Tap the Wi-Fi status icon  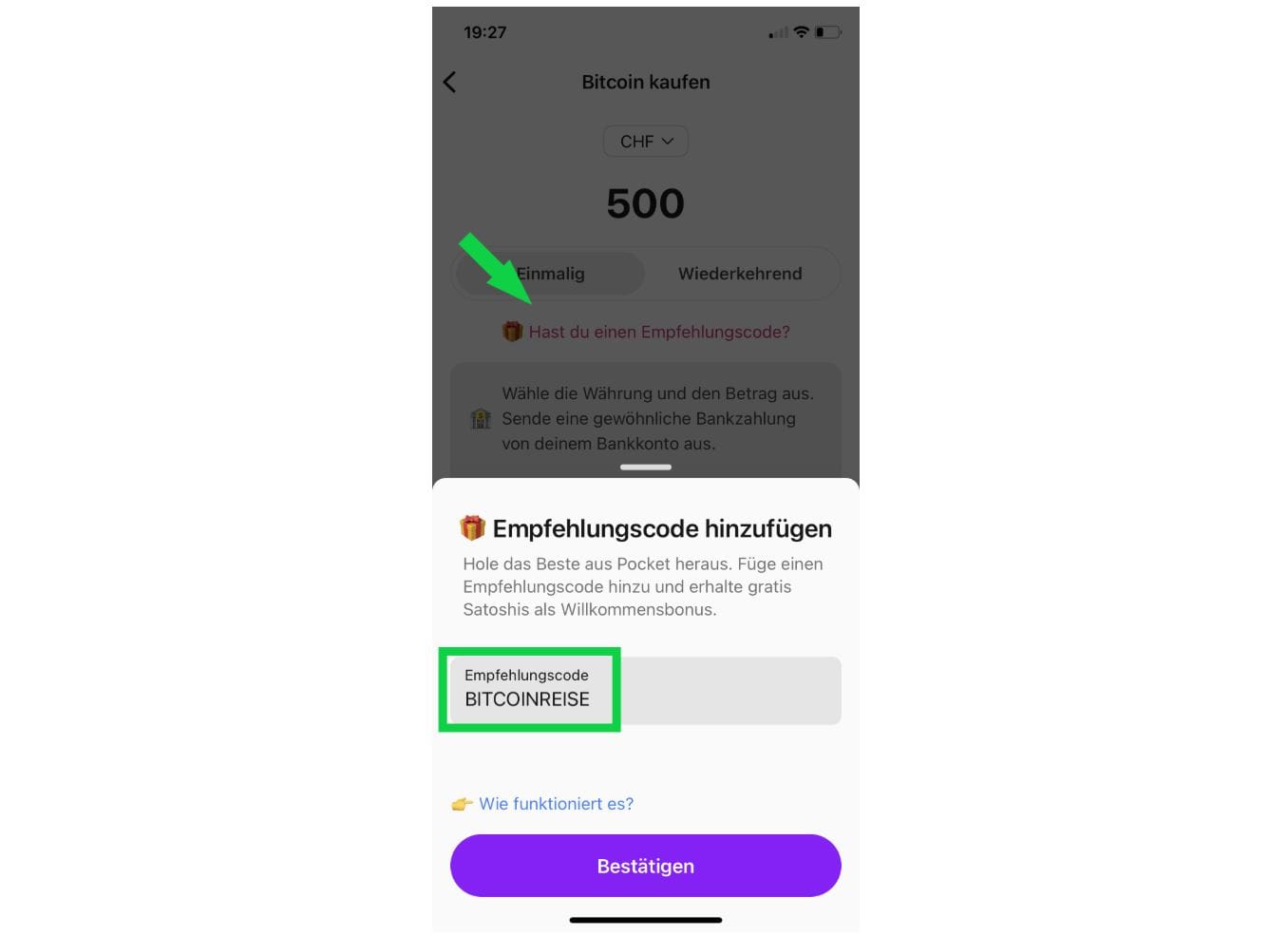pos(802,32)
